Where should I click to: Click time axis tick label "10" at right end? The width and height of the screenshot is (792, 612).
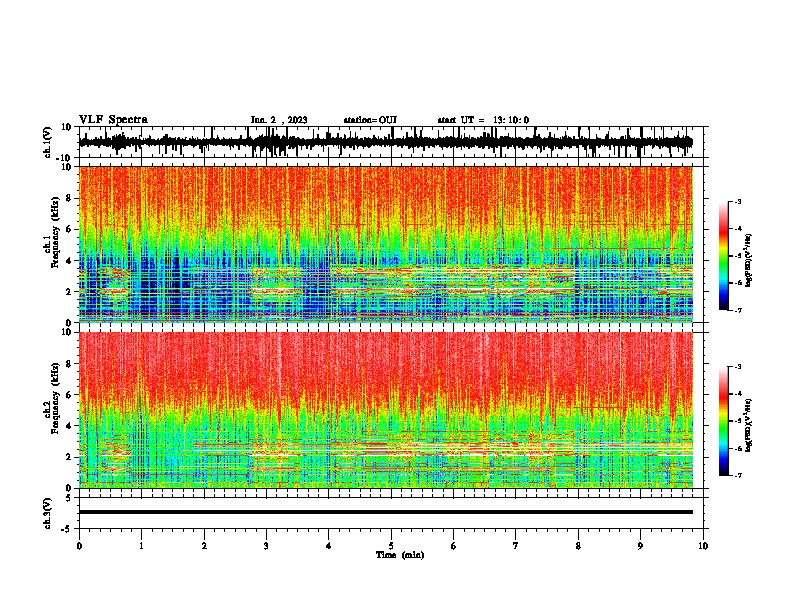click(703, 546)
